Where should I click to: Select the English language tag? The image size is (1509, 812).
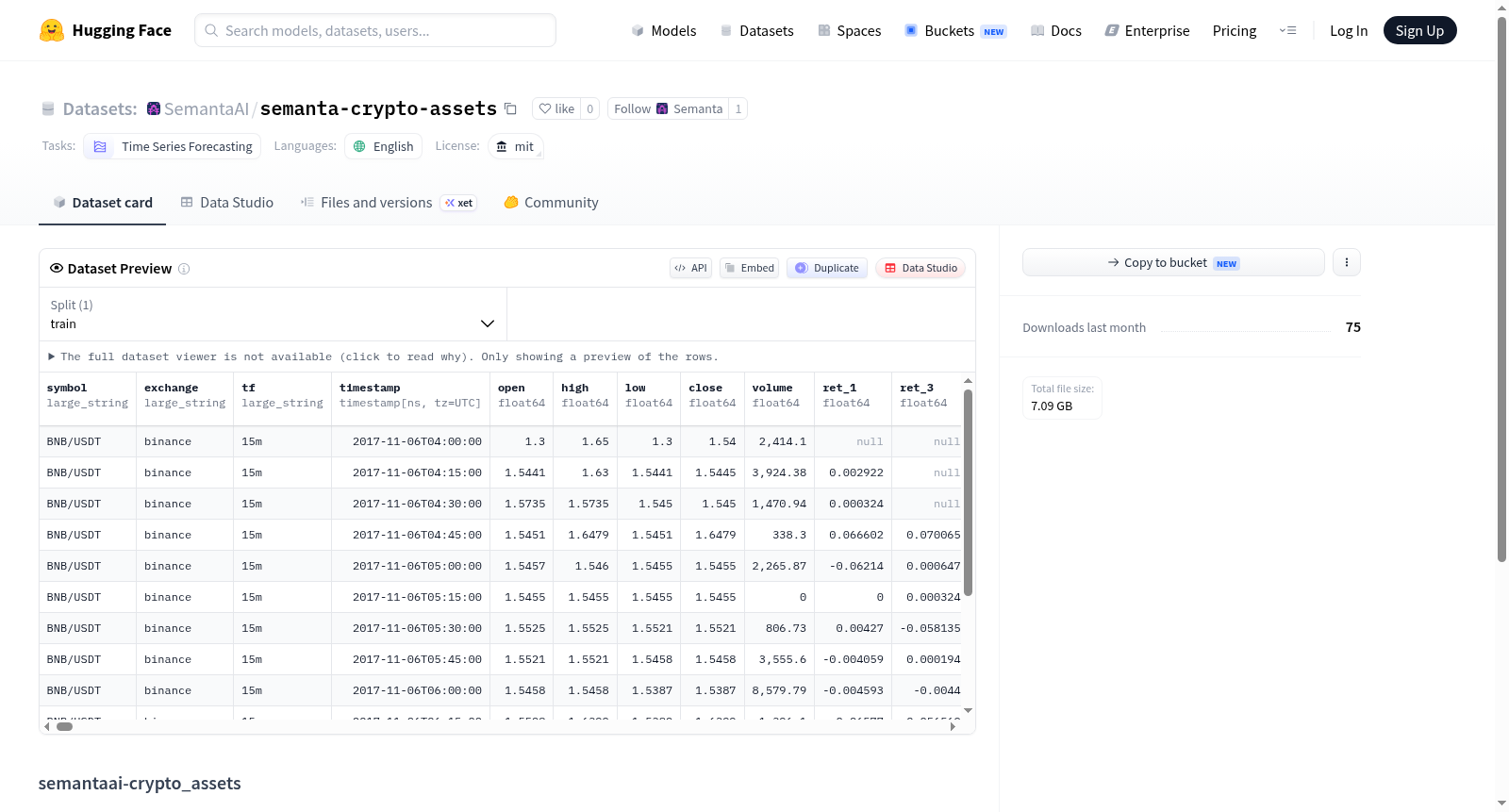383,146
